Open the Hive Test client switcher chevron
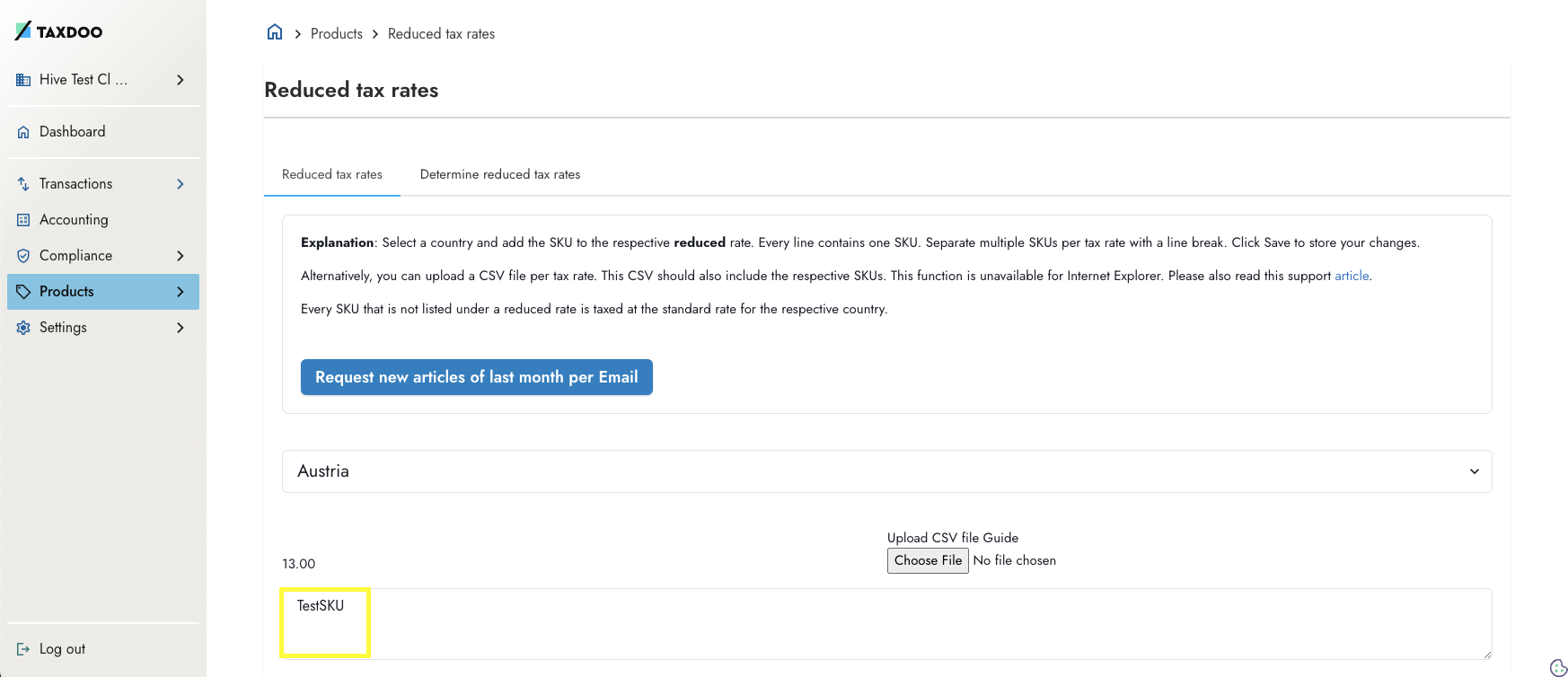Screen dimensions: 1568x677 [181, 80]
